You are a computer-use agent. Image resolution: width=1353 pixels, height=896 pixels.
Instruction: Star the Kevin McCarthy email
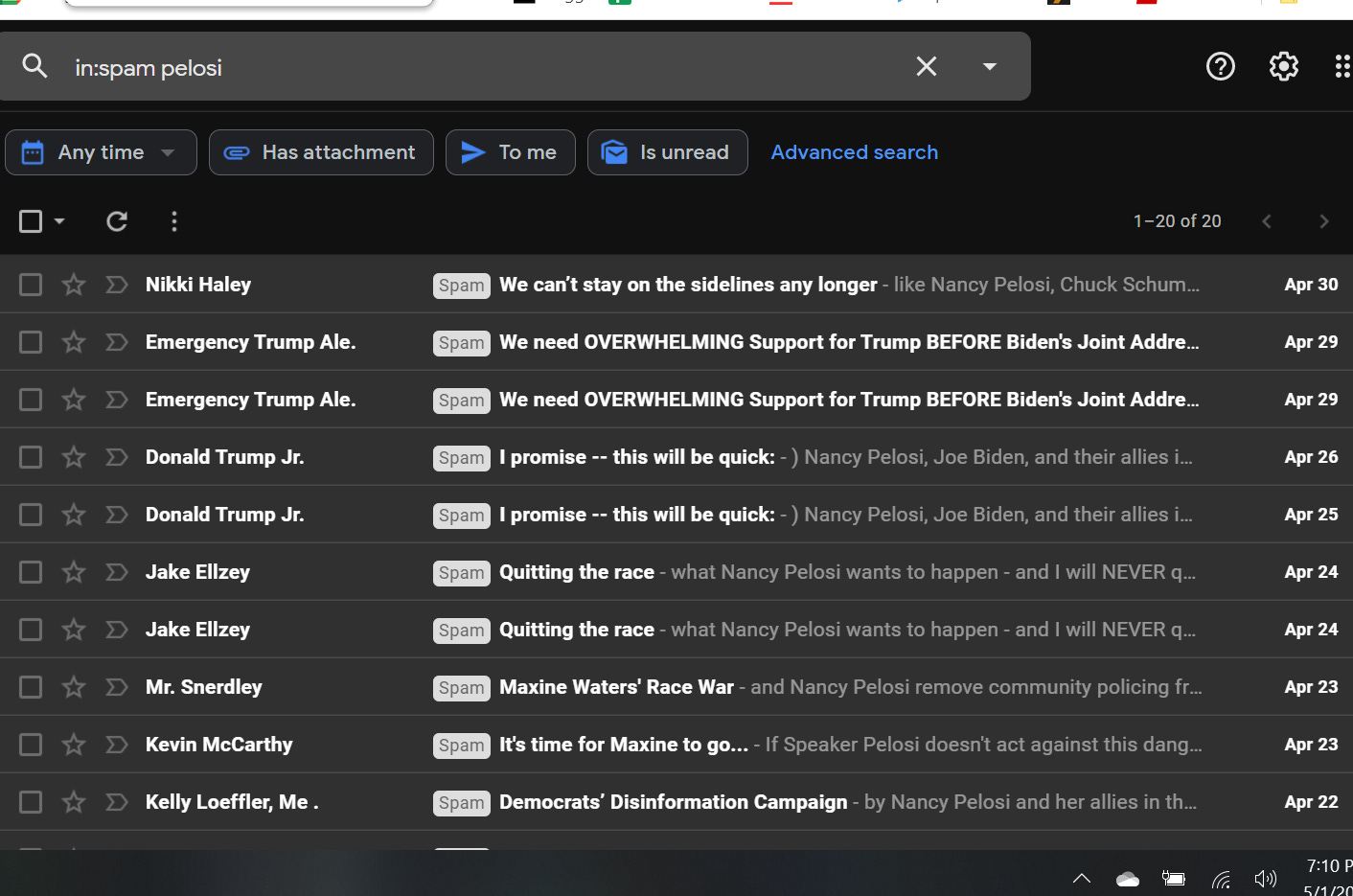click(74, 745)
